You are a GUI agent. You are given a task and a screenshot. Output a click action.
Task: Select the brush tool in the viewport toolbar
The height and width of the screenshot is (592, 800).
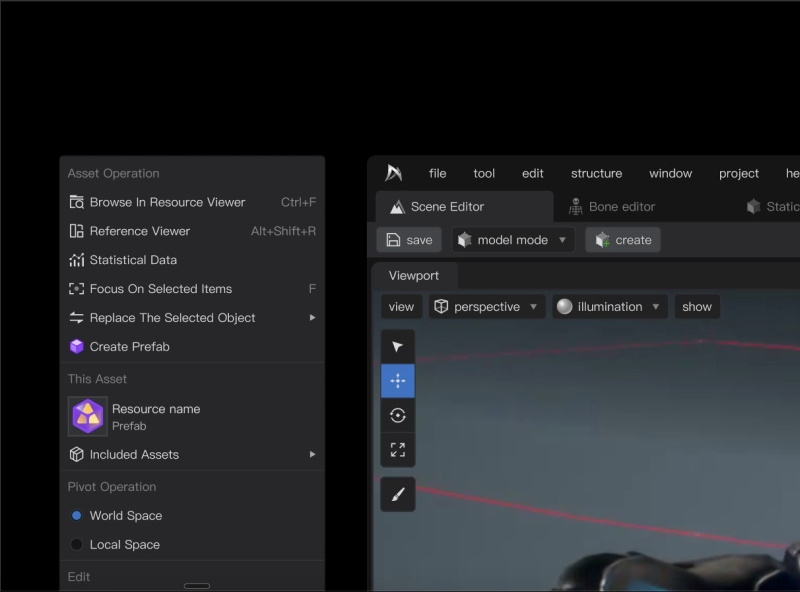pos(398,494)
